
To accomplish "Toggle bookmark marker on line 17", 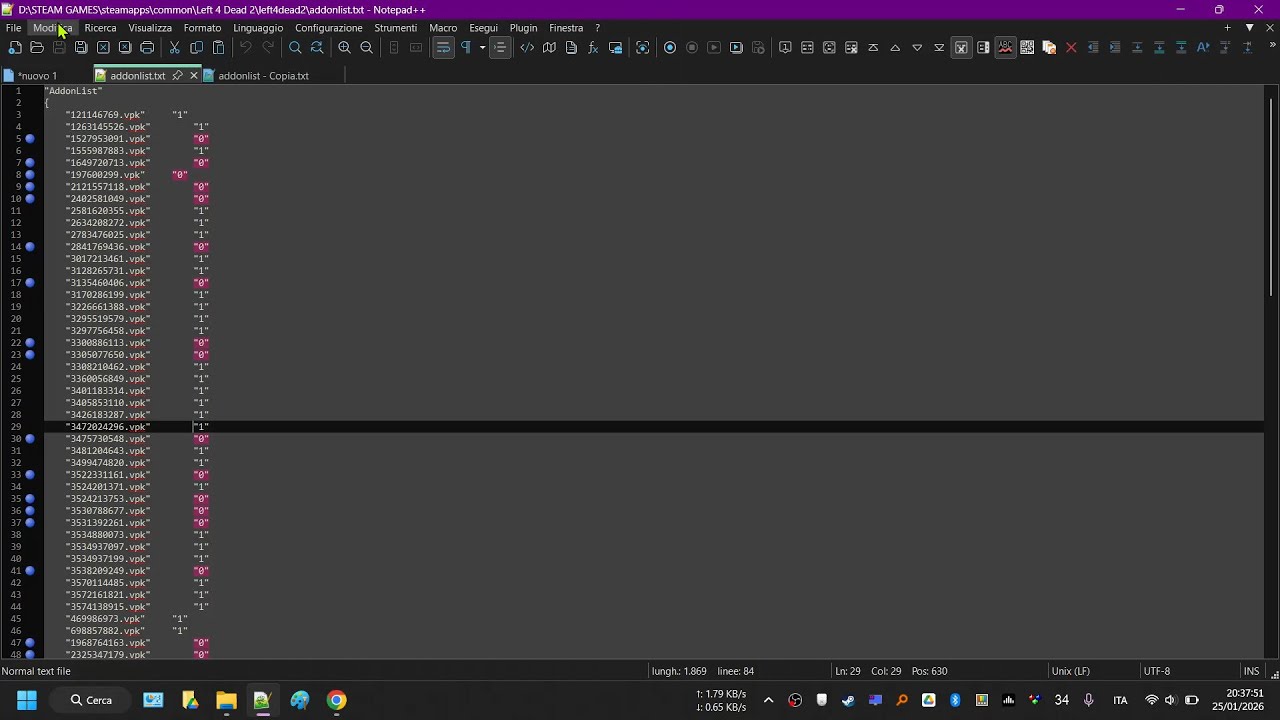I will (30, 283).
